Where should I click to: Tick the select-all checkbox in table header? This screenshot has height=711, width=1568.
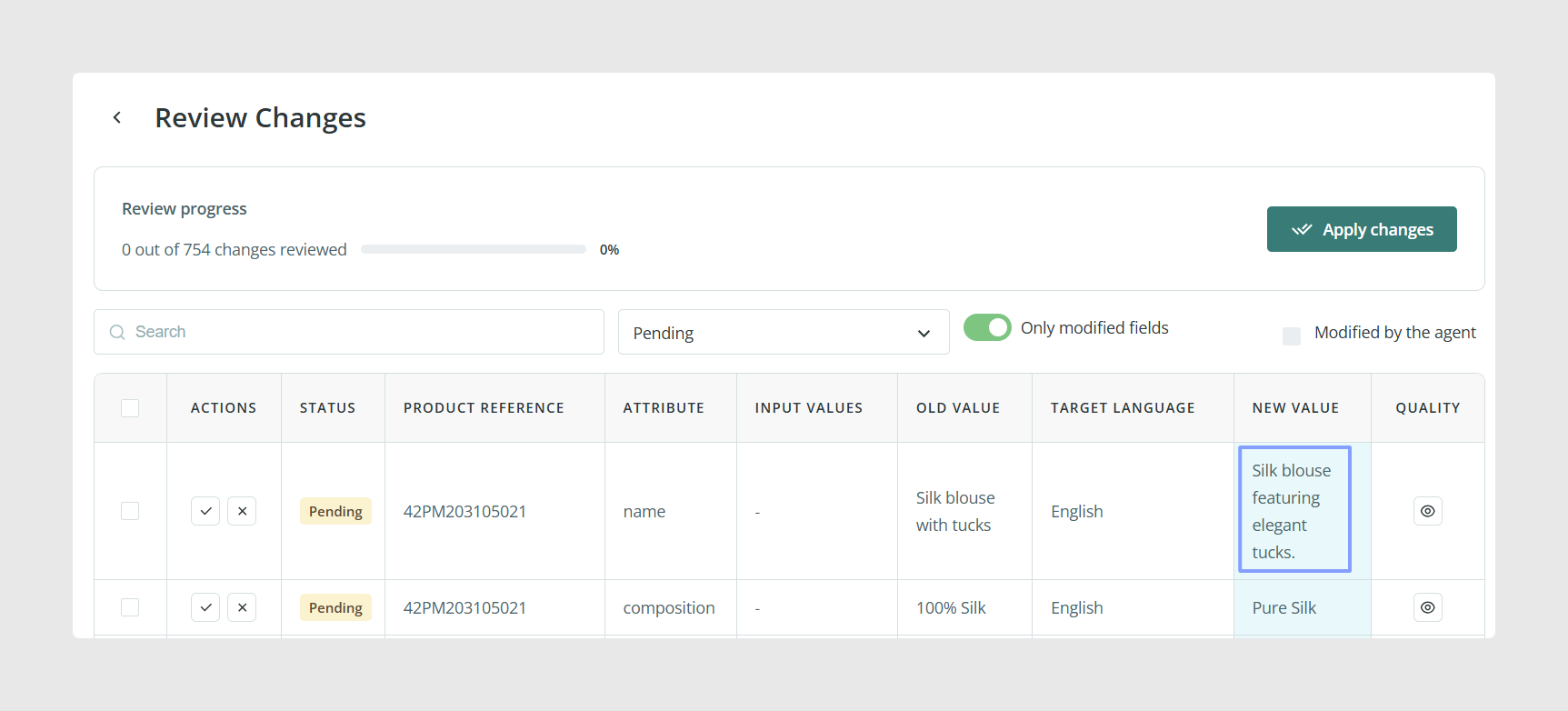pos(130,408)
